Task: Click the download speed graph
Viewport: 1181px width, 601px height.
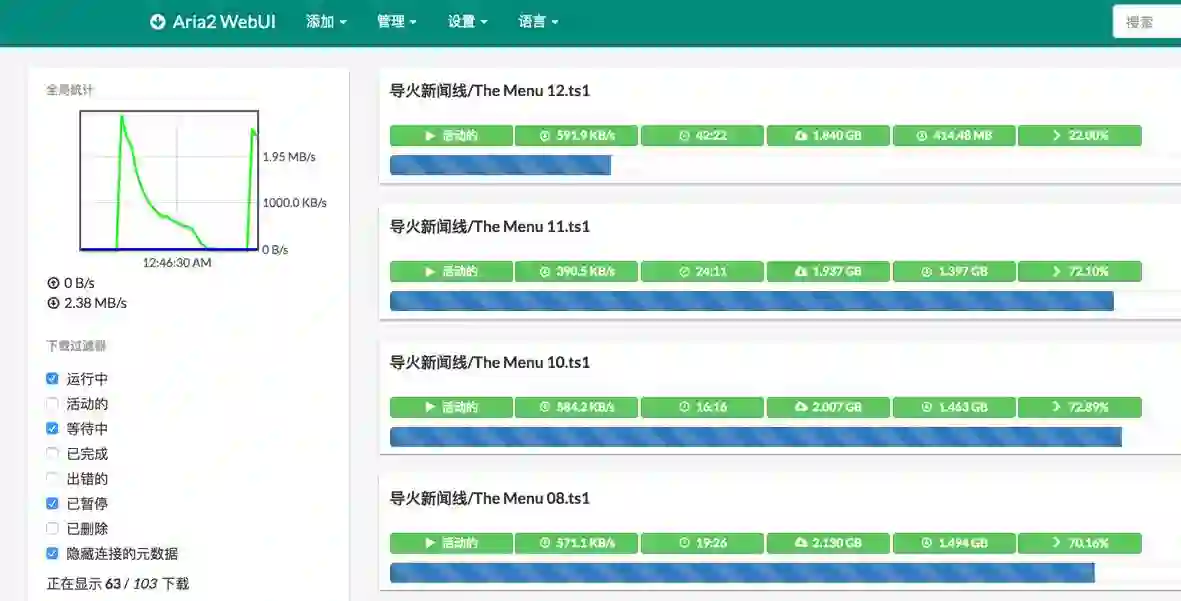Action: [x=169, y=181]
